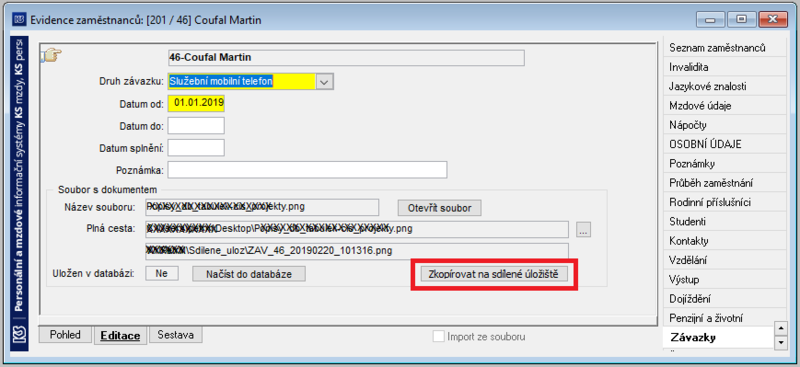Viewport: 800px width, 367px height.
Task: Click the pointing hand icon
Action: click(x=52, y=55)
